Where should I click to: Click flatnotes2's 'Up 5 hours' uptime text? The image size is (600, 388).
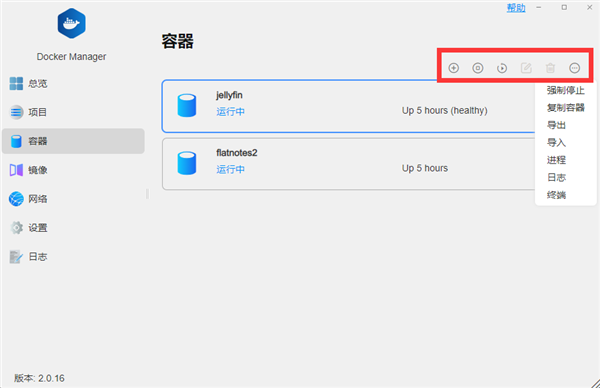[425, 168]
